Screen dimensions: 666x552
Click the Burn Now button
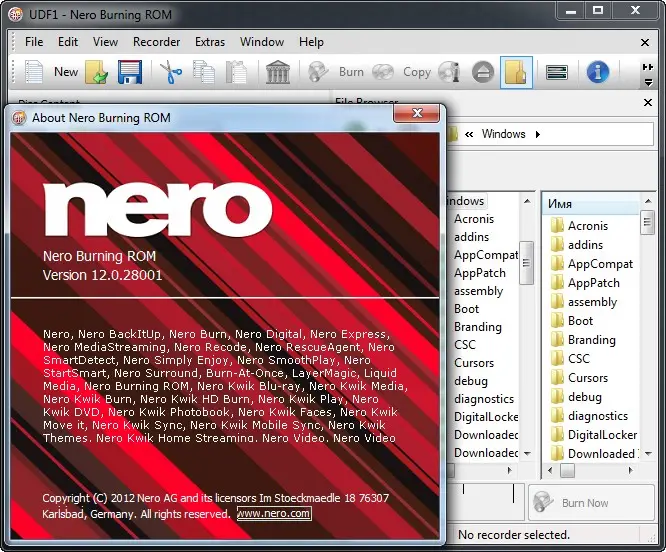pyautogui.click(x=591, y=503)
